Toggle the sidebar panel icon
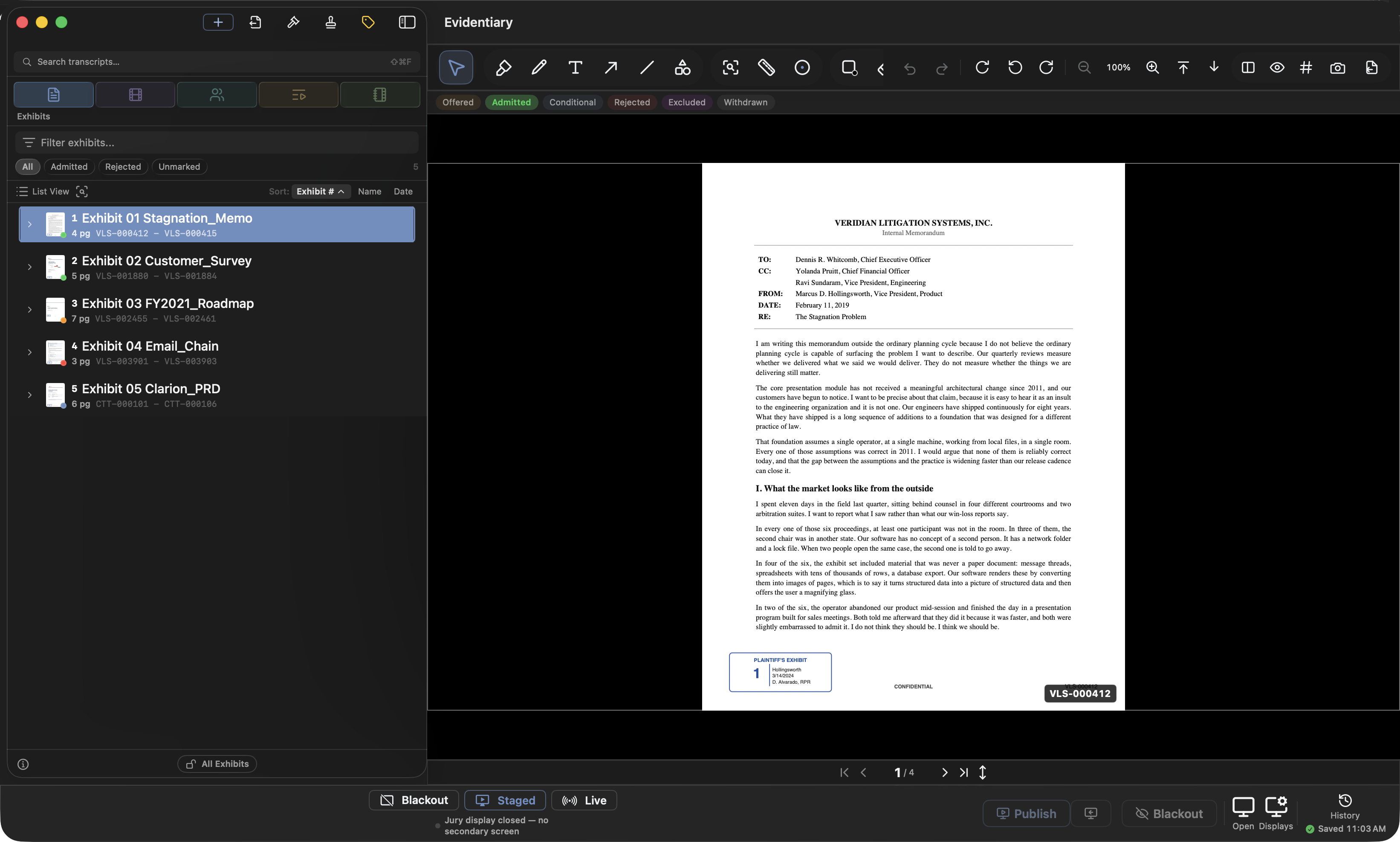The image size is (1400, 842). pyautogui.click(x=407, y=22)
